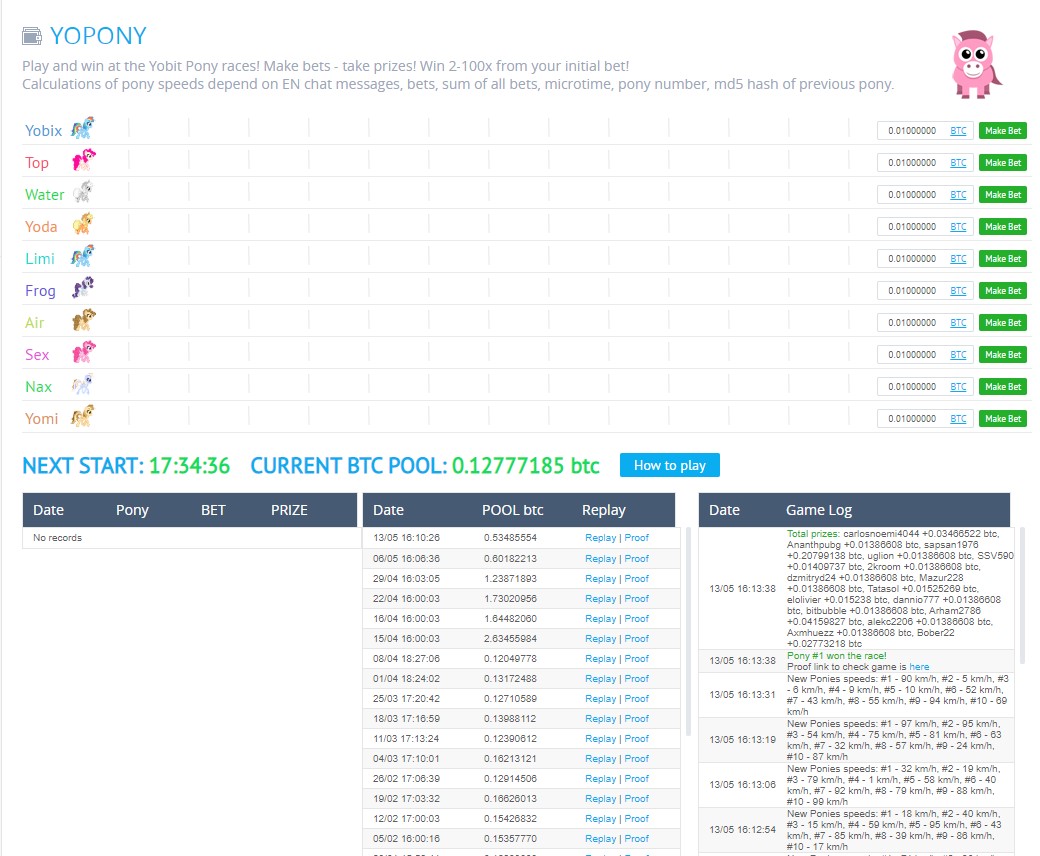Image resolution: width=1040 pixels, height=856 pixels.
Task: Click BTC currency link in Sex row
Action: point(958,355)
